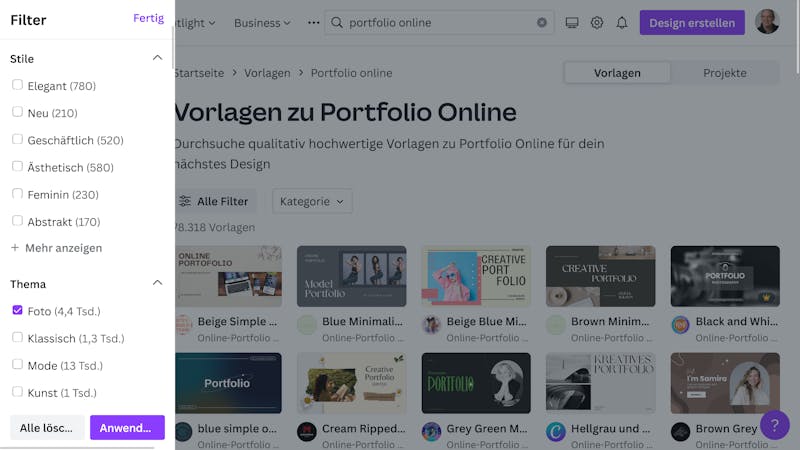Clear the search field with the X icon
Image resolution: width=800 pixels, height=450 pixels.
point(542,22)
